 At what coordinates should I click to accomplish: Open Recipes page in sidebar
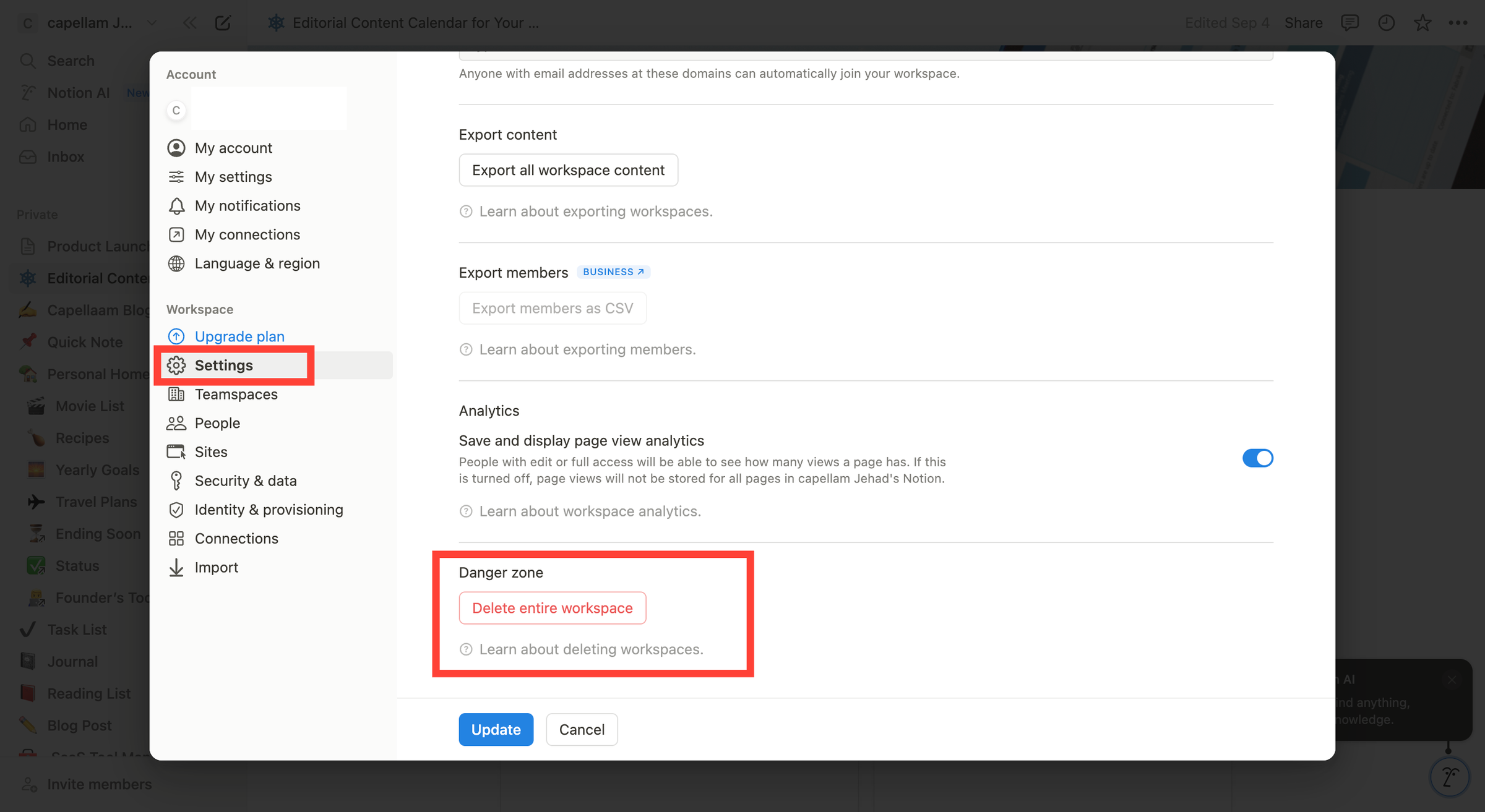click(x=82, y=438)
